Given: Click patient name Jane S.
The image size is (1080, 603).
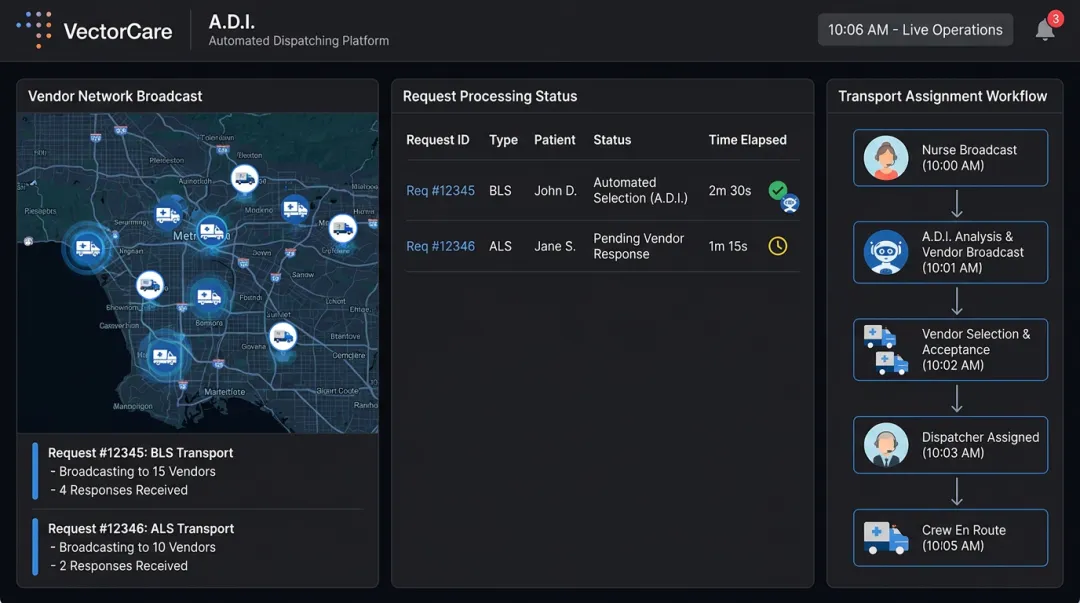Looking at the screenshot, I should (554, 246).
